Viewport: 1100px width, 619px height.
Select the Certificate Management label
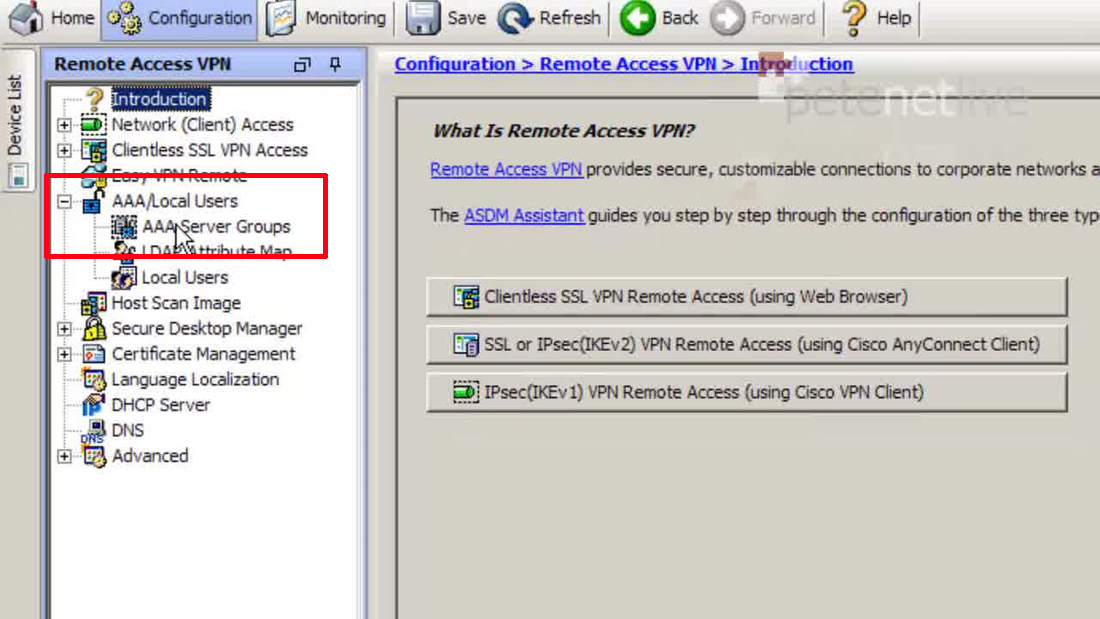click(x=203, y=354)
